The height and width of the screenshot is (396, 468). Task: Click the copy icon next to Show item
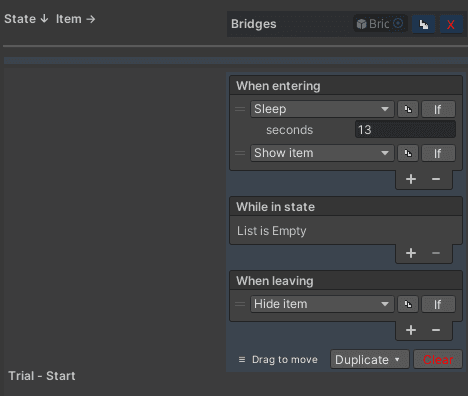pyautogui.click(x=408, y=153)
